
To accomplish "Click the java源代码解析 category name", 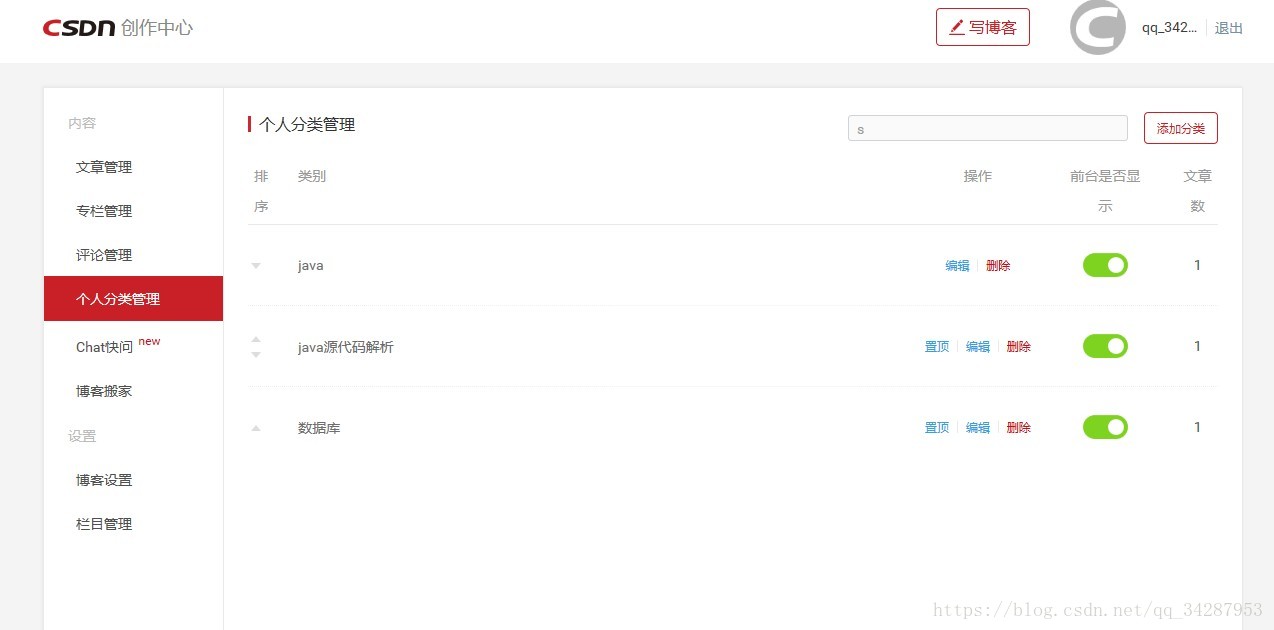I will pos(346,347).
